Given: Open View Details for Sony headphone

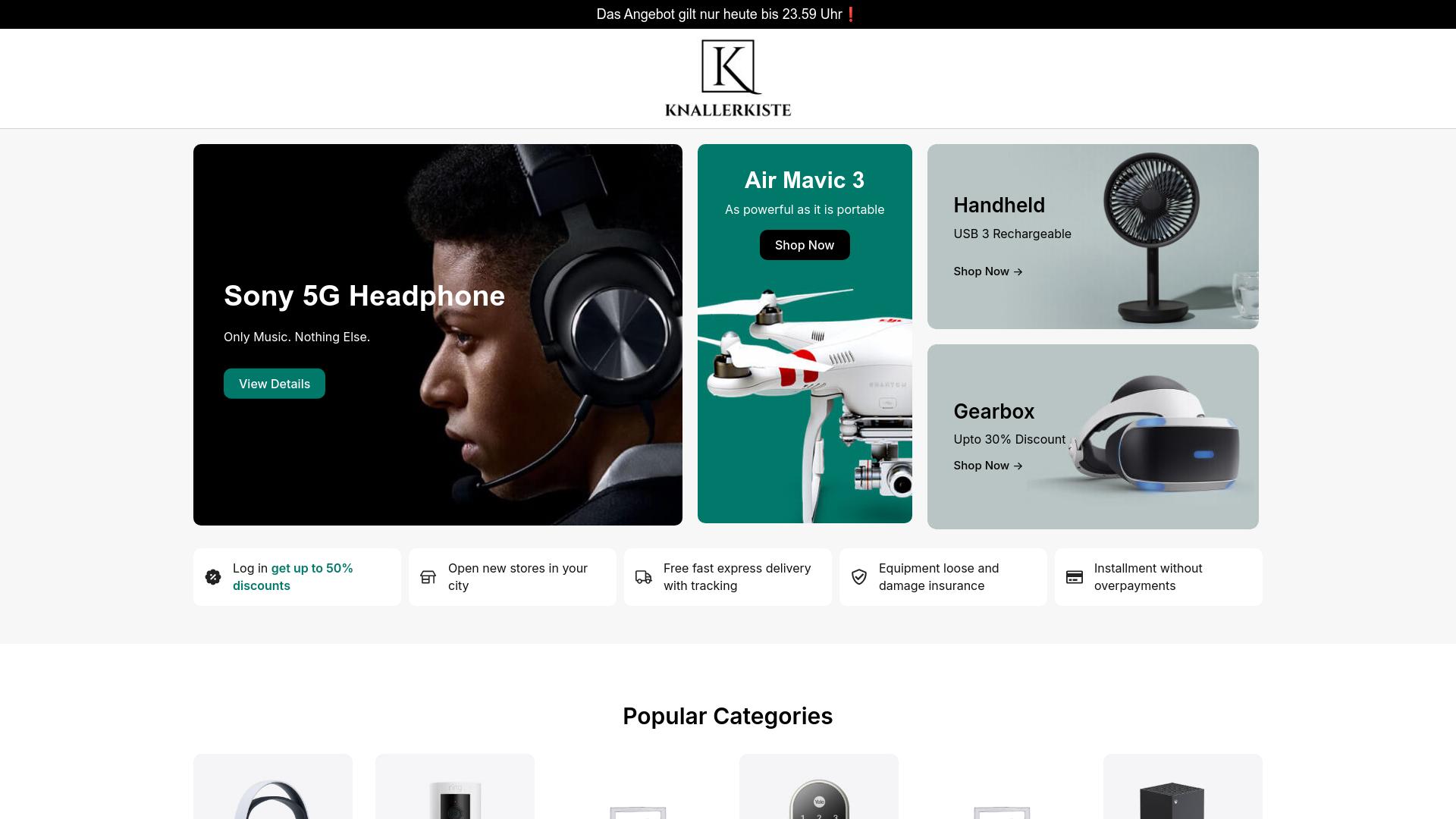Looking at the screenshot, I should 275,384.
